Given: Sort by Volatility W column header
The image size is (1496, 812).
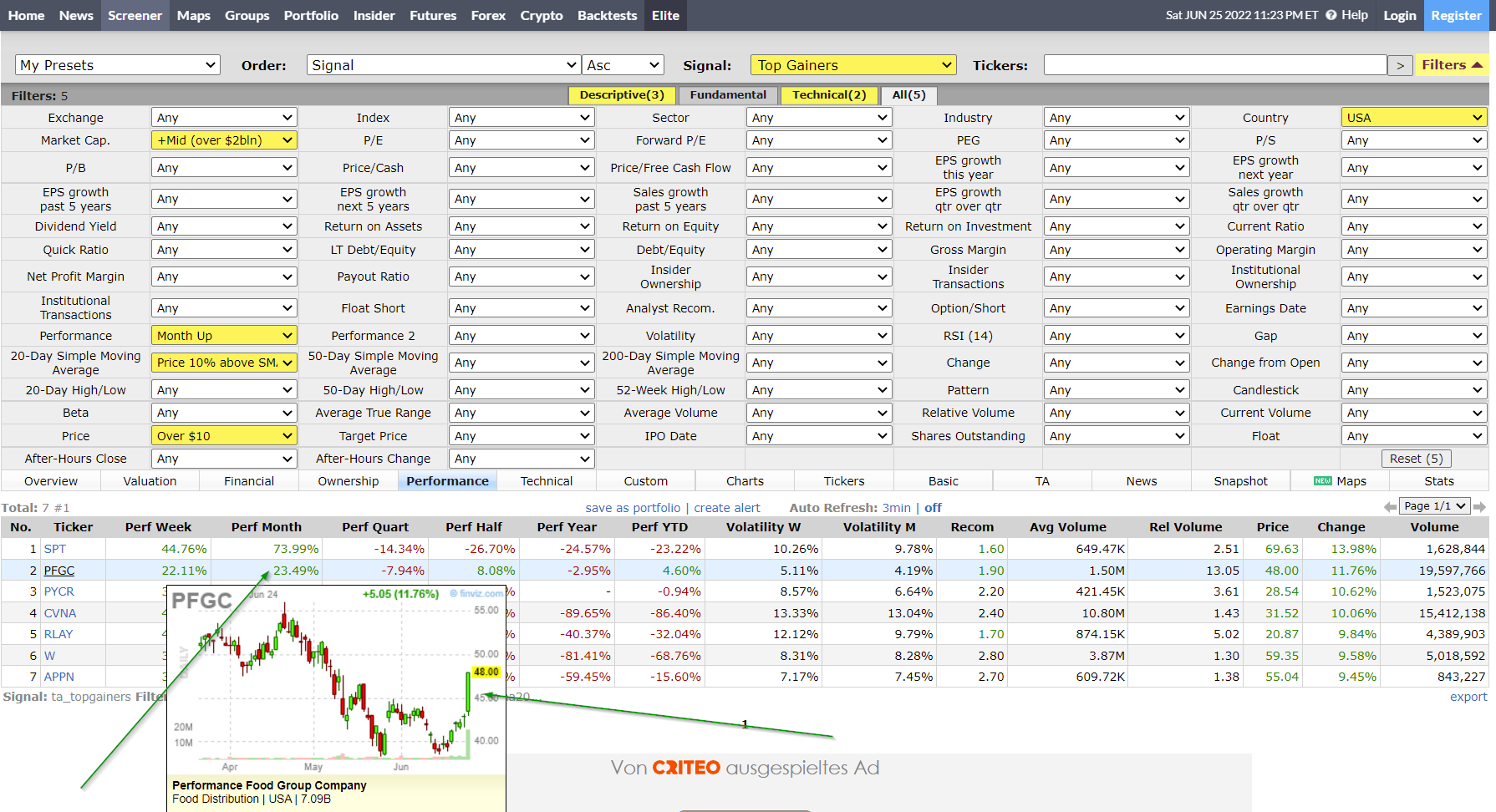Looking at the screenshot, I should [x=763, y=527].
